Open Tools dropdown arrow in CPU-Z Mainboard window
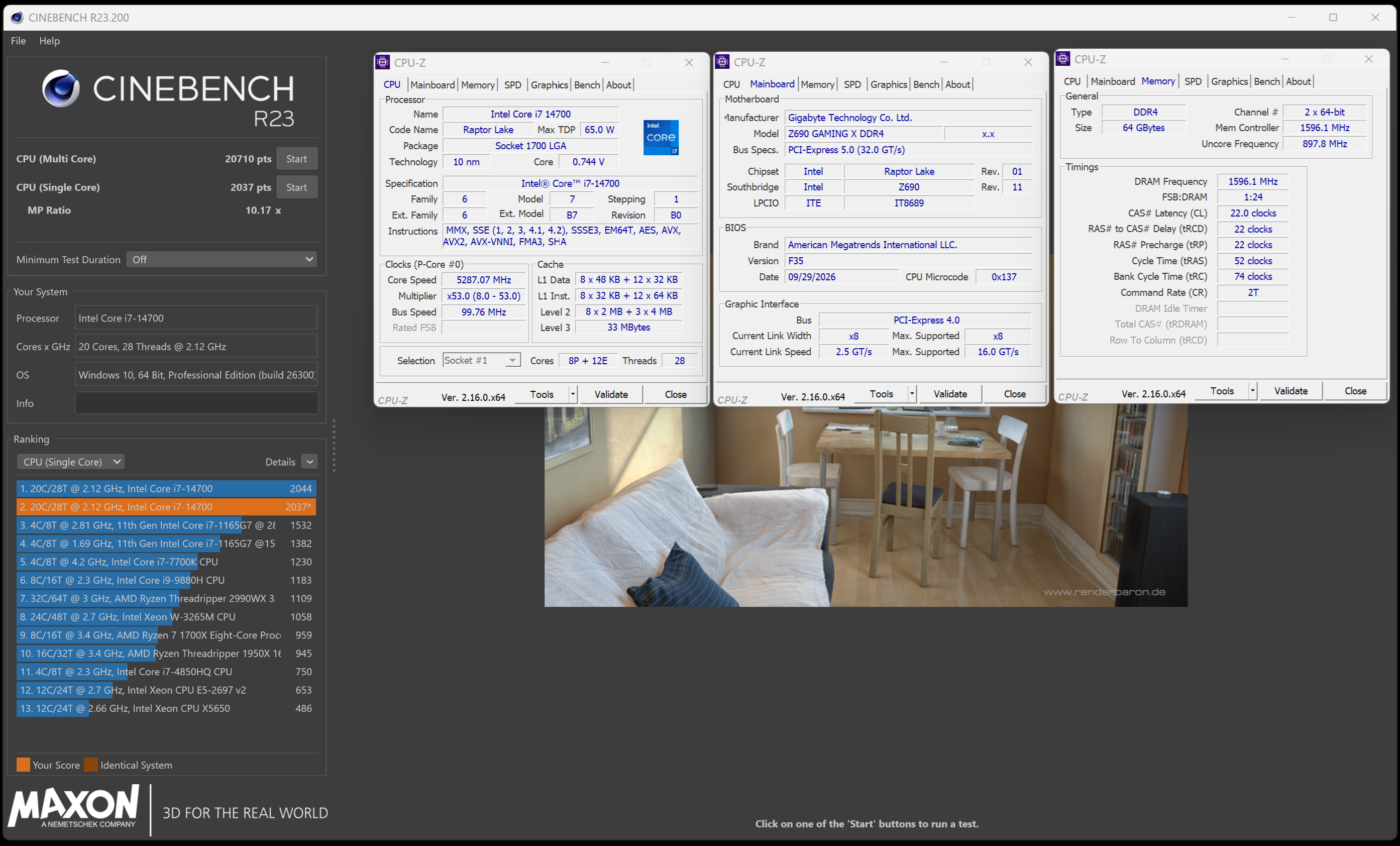The width and height of the screenshot is (1400, 846). coord(912,393)
